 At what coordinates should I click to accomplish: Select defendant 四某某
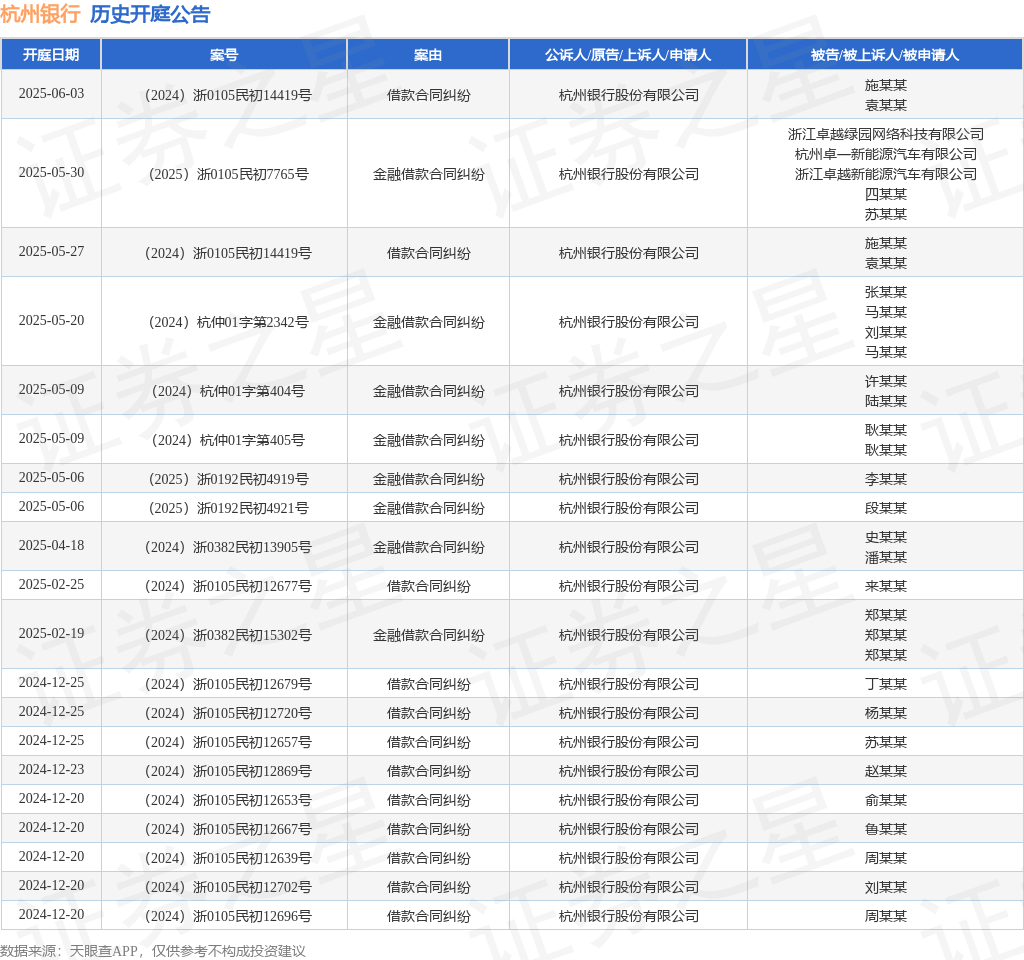(x=886, y=194)
